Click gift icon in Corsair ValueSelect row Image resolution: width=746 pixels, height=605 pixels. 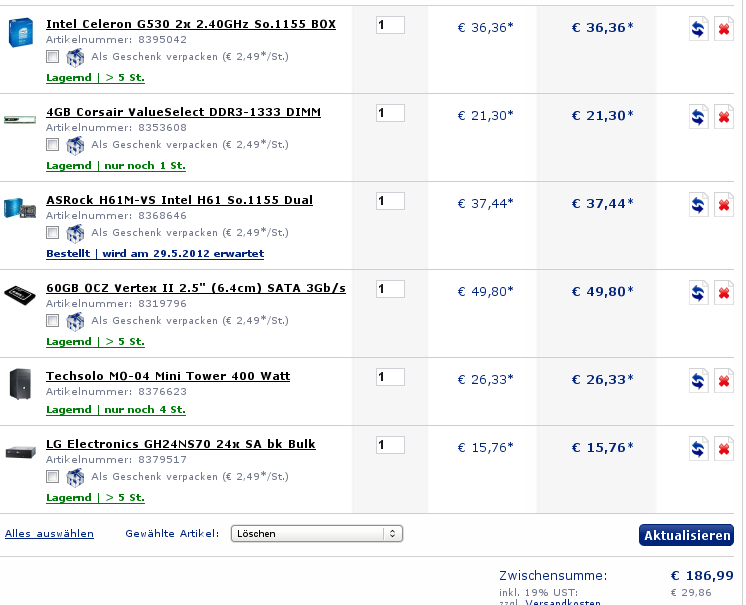click(75, 146)
